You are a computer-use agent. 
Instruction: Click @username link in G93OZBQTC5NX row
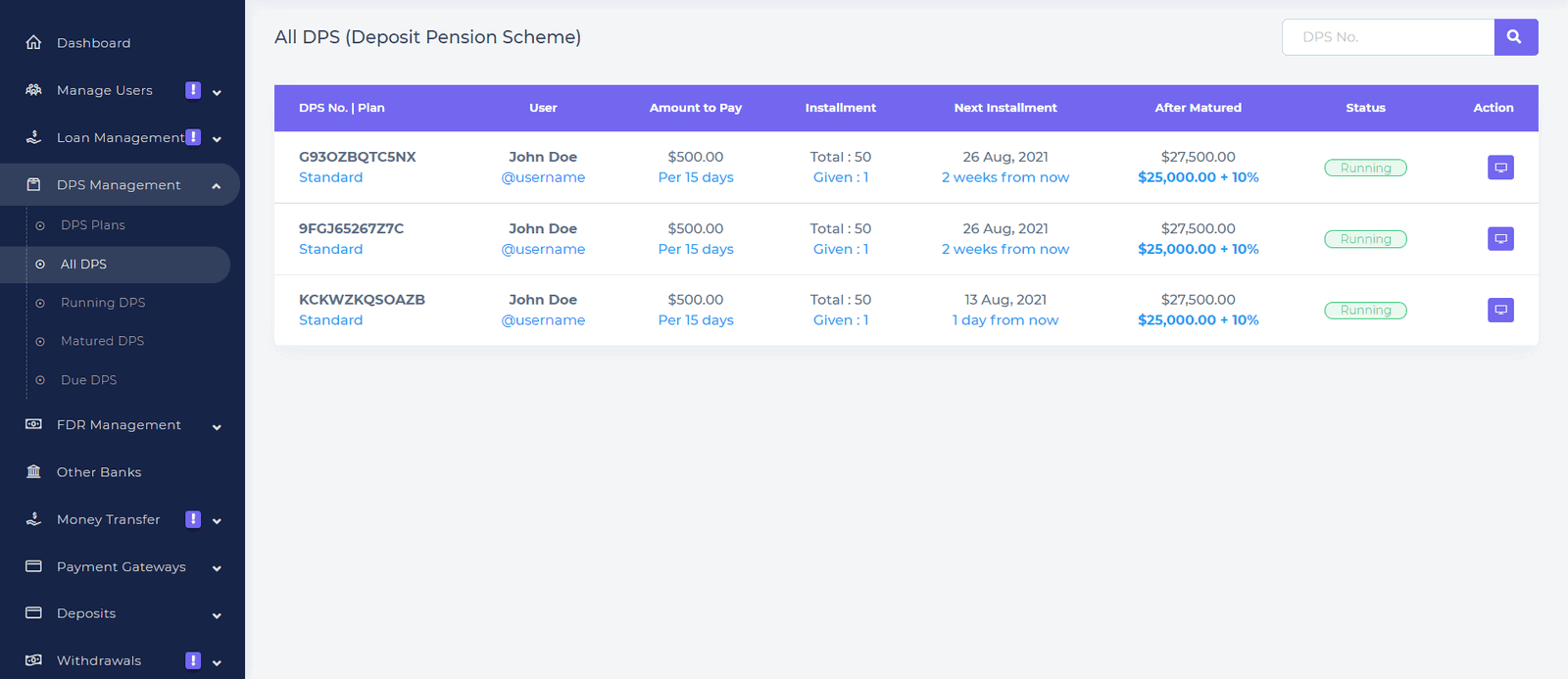click(543, 177)
